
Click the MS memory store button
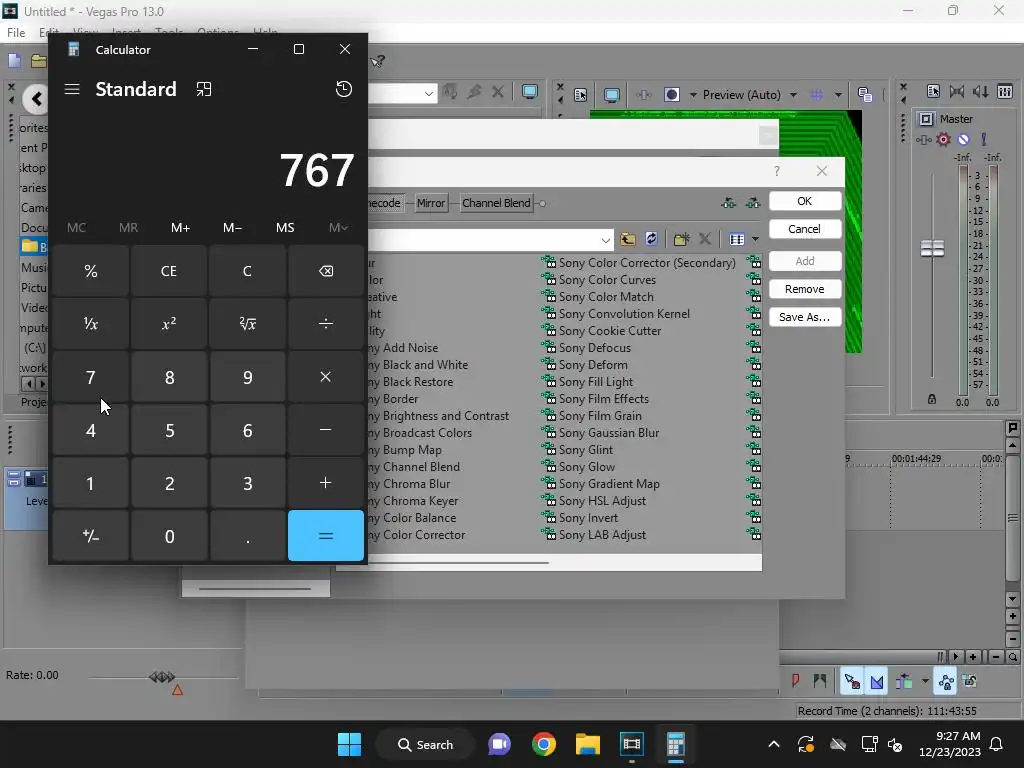coord(285,227)
